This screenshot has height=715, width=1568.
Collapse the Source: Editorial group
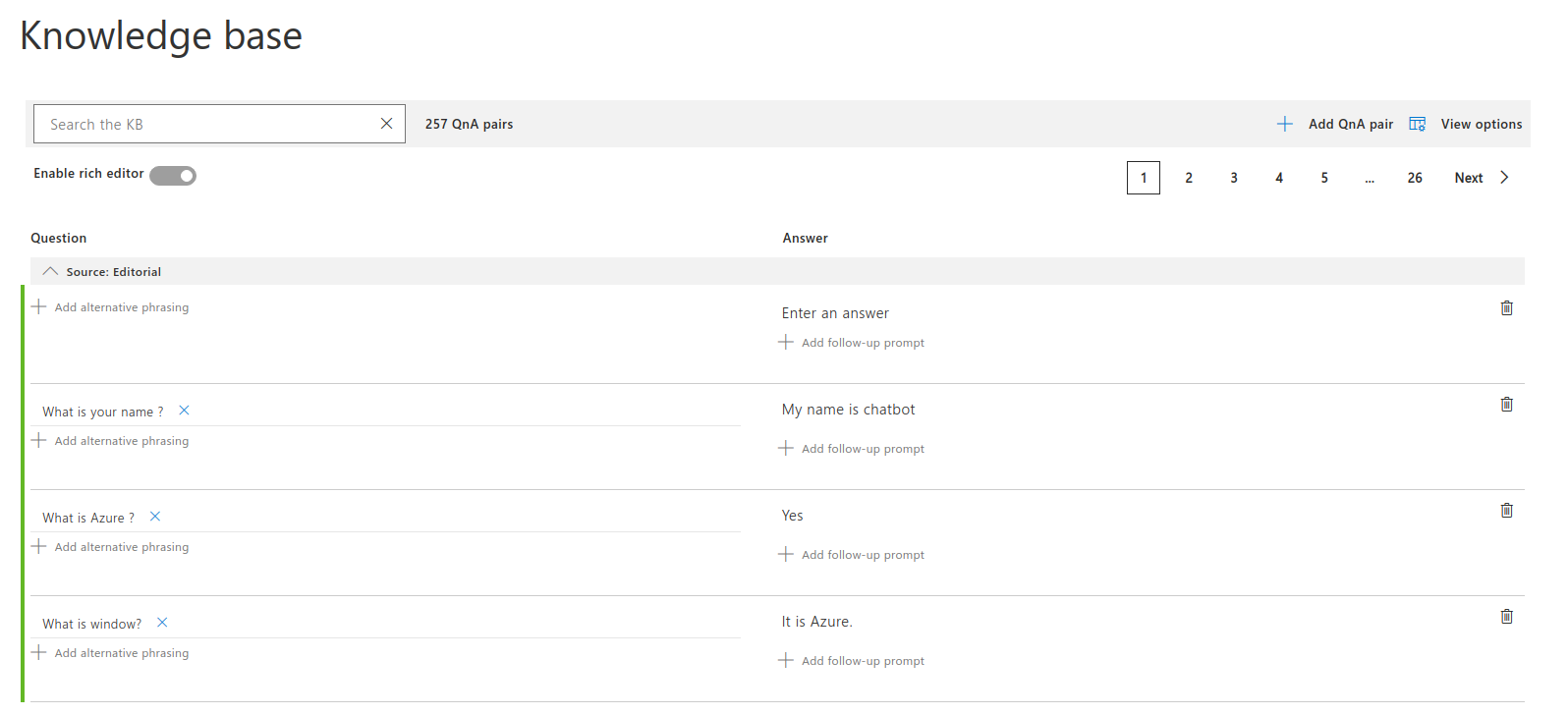tap(50, 272)
